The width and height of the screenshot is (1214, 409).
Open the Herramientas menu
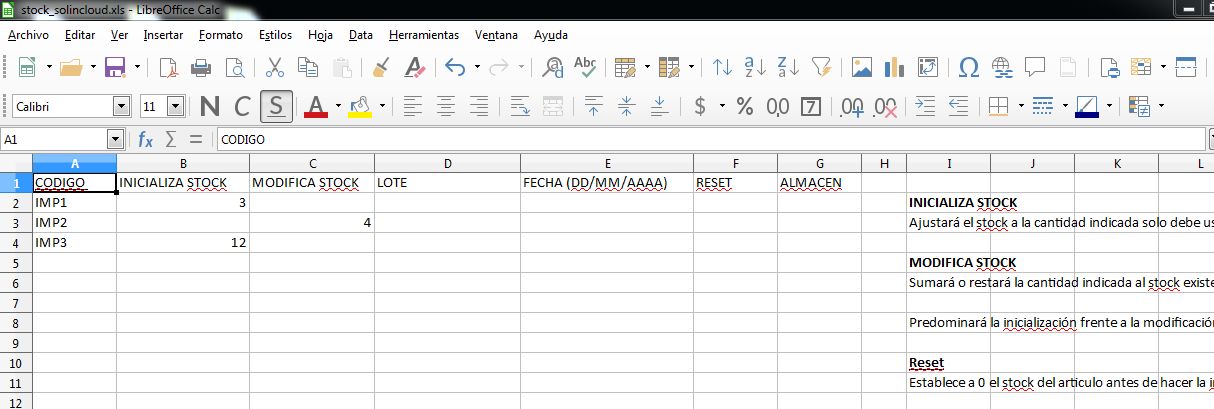(424, 34)
